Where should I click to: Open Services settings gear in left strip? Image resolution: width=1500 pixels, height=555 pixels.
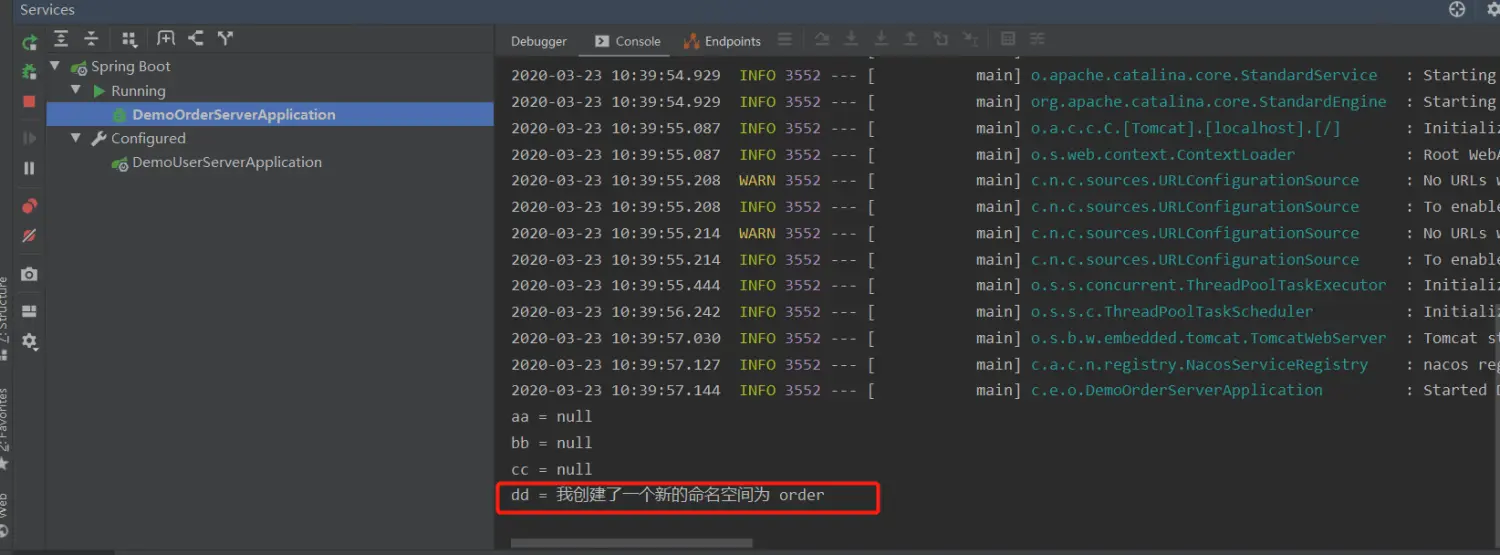[x=29, y=341]
